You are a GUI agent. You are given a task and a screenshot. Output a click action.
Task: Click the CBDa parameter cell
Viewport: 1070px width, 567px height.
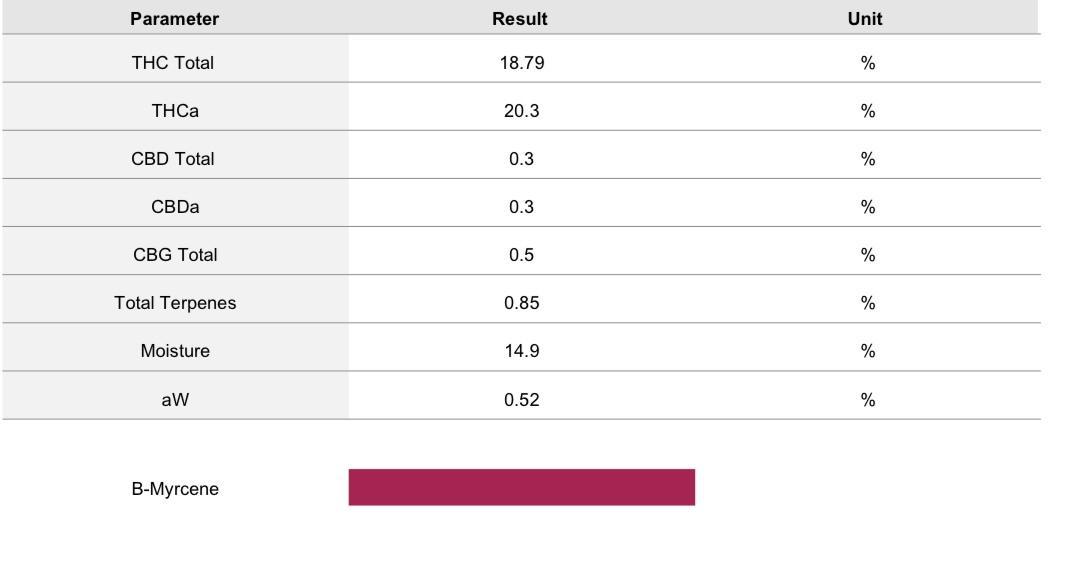[175, 207]
